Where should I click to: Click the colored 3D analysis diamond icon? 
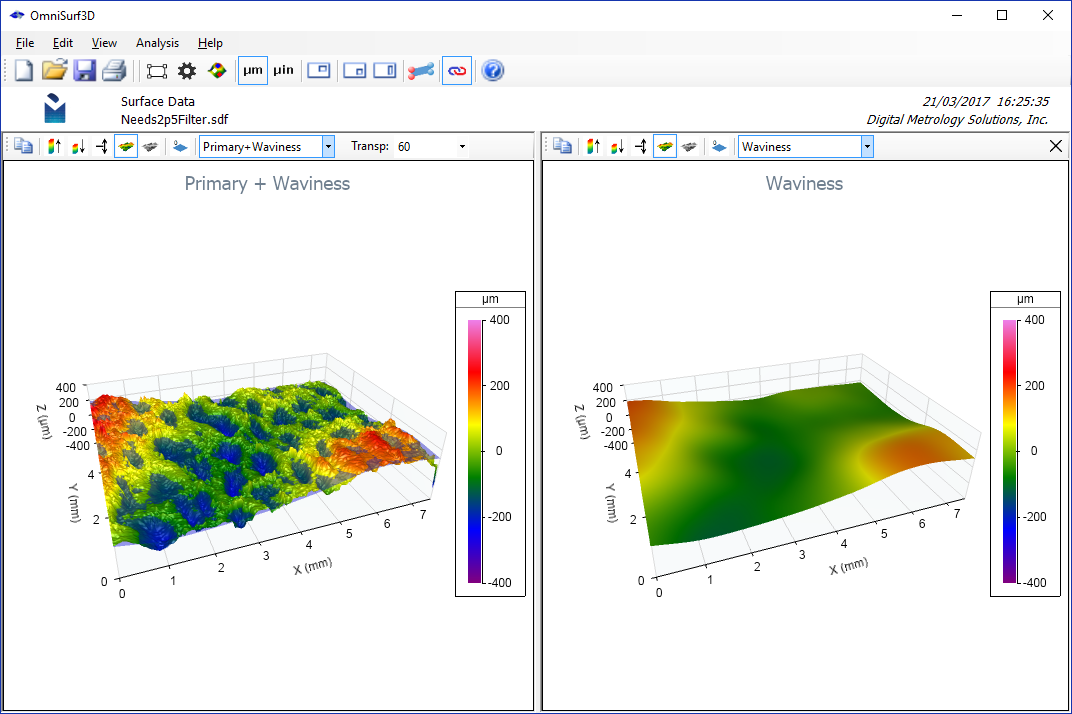pos(217,70)
